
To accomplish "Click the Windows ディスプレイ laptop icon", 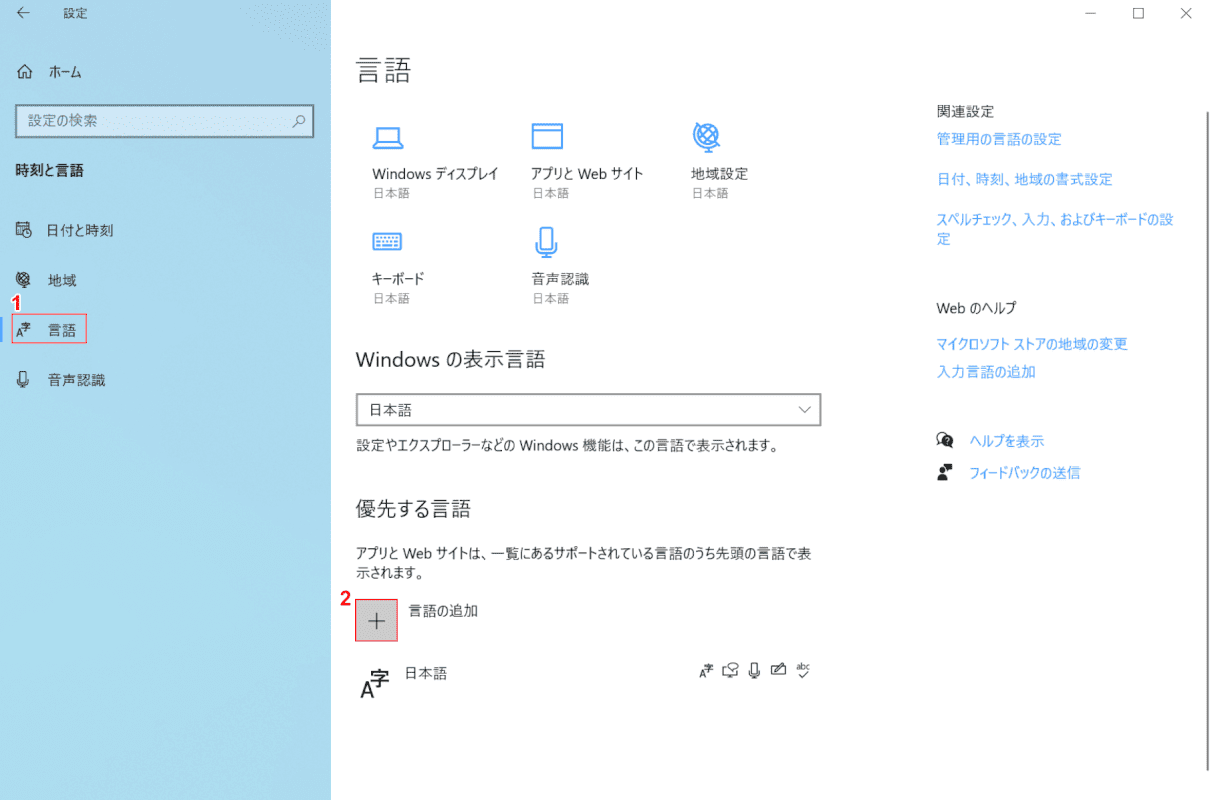I will (x=387, y=136).
